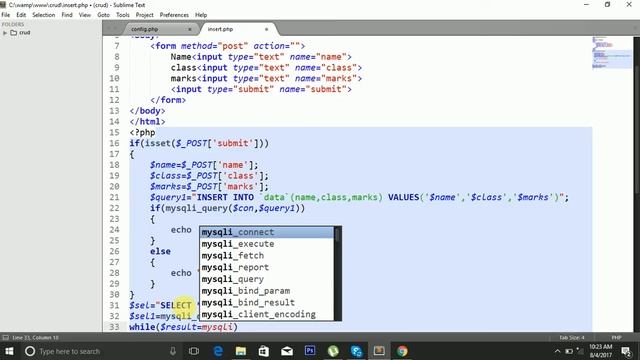This screenshot has width=640, height=360.
Task: Open the Edit menu
Action: point(21,15)
